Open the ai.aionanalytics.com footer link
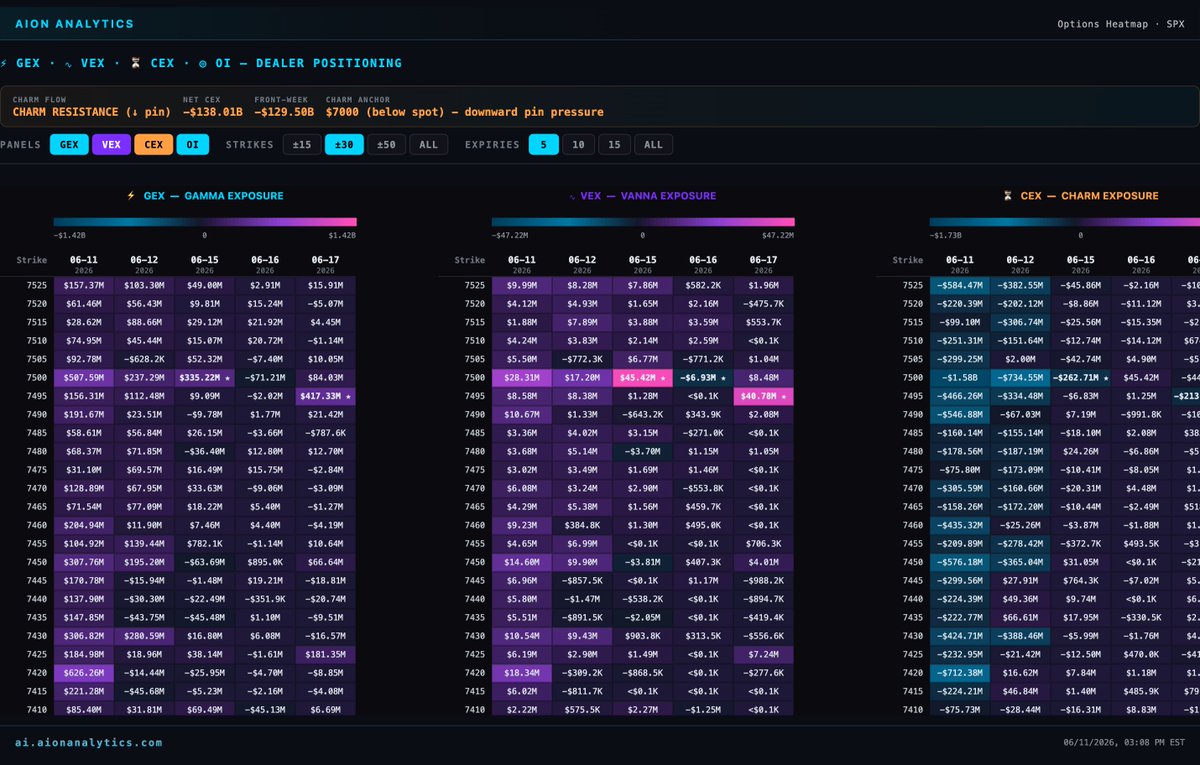 [x=88, y=743]
